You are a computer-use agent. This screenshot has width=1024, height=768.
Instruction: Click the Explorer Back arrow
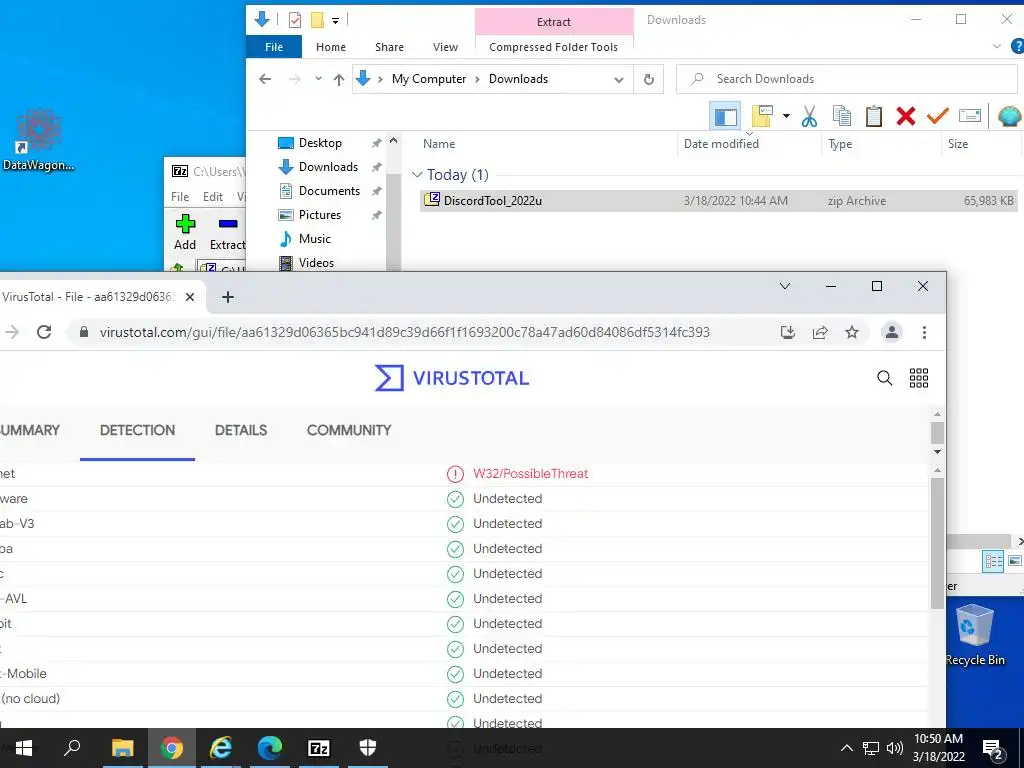(x=264, y=79)
